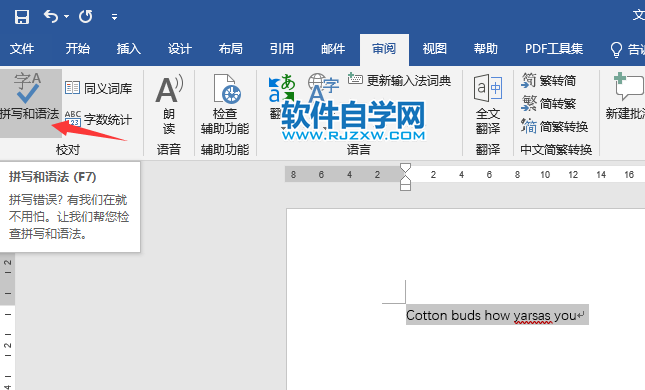Image resolution: width=645 pixels, height=390 pixels.
Task: Switch to the 插入 ribbon tab
Action: point(128,49)
